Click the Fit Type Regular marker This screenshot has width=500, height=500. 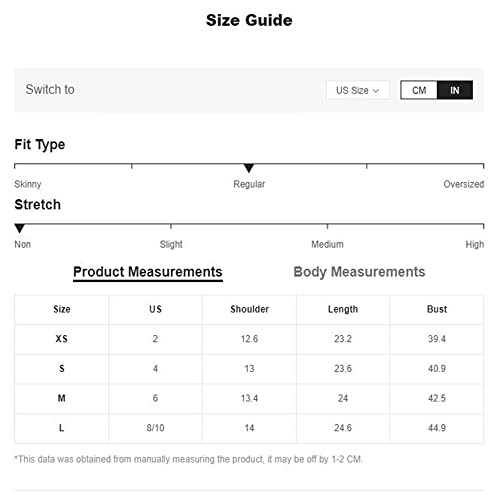(x=249, y=168)
